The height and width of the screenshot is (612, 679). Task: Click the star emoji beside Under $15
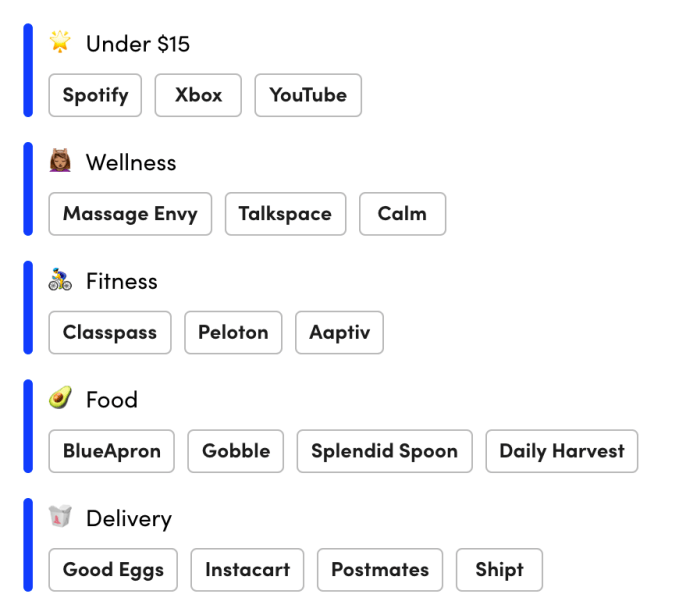pyautogui.click(x=60, y=42)
